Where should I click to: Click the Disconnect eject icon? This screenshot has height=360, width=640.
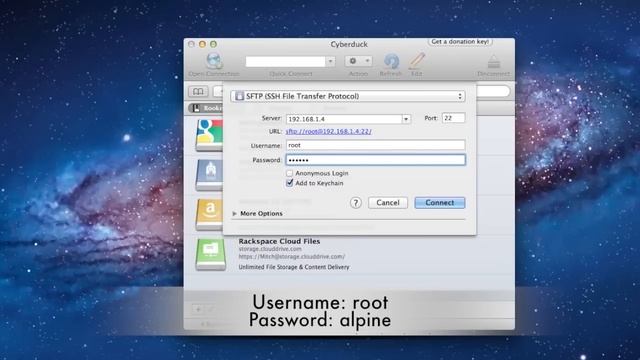coord(493,62)
